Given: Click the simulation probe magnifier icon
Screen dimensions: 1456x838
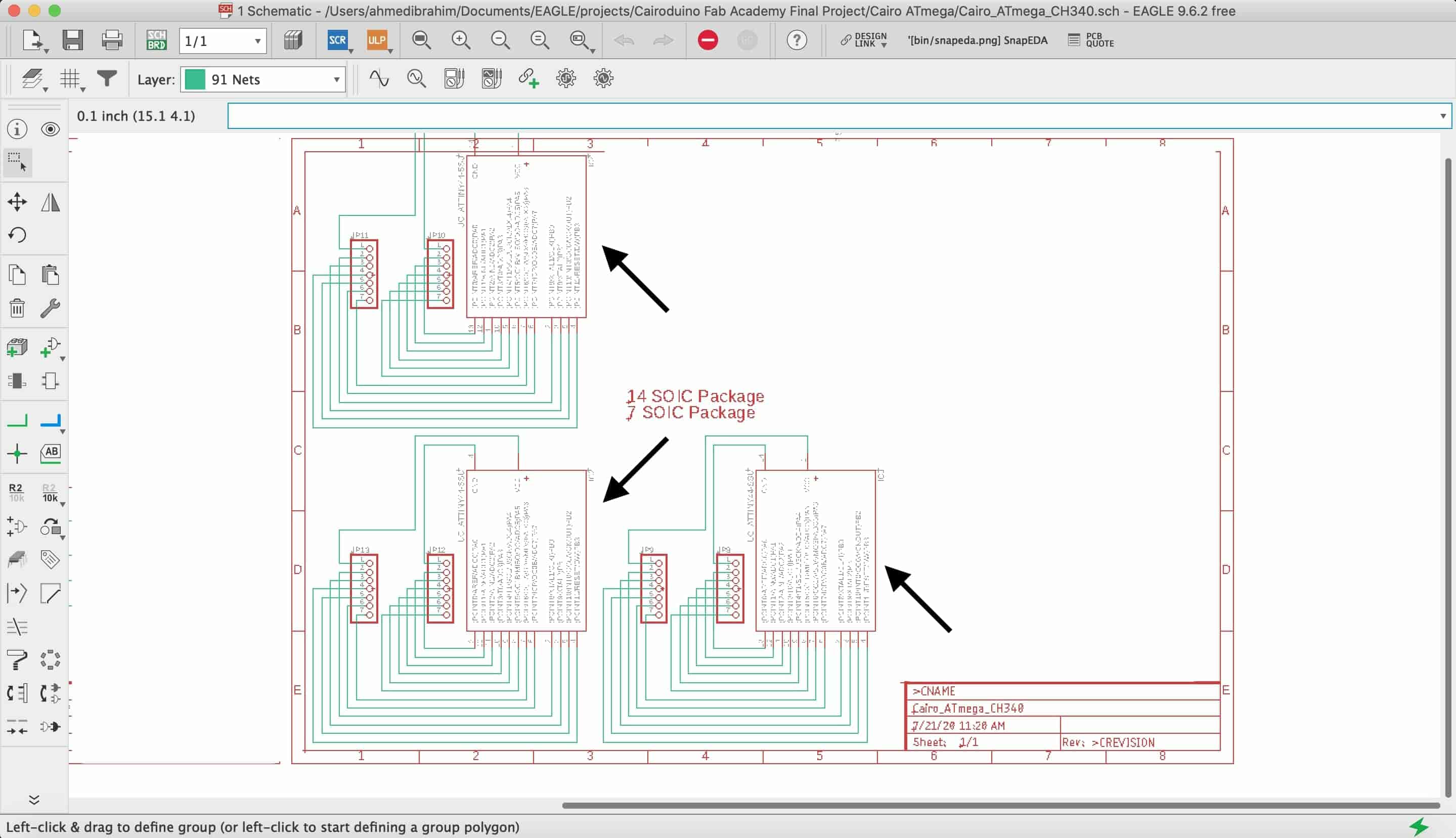Looking at the screenshot, I should [416, 78].
